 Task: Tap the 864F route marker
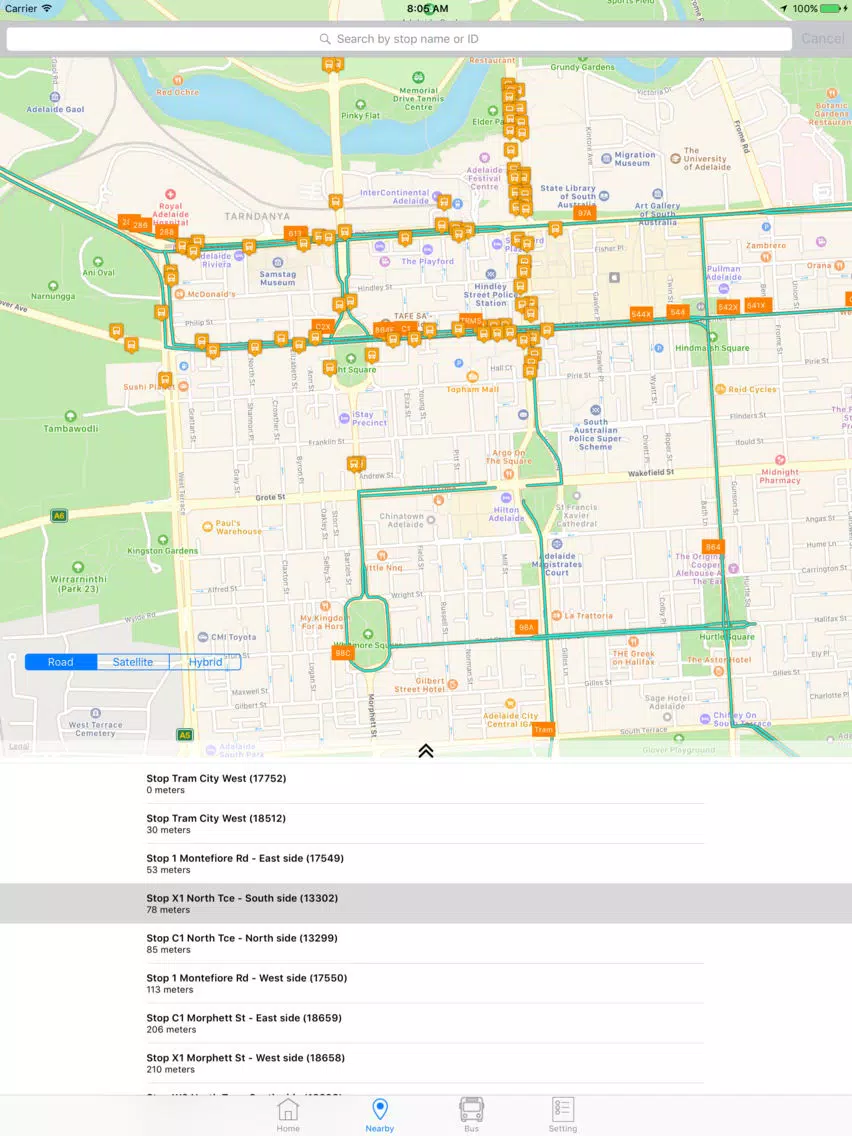coord(384,330)
